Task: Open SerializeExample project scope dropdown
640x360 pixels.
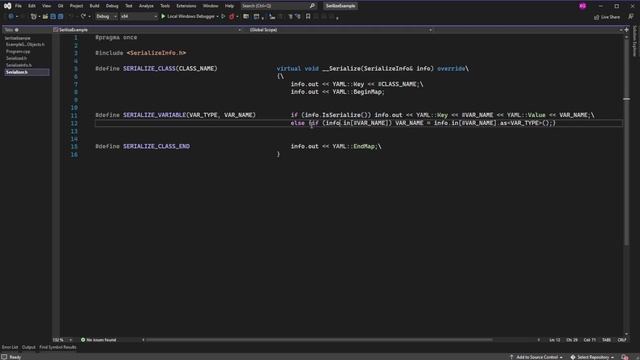Action: pos(147,30)
